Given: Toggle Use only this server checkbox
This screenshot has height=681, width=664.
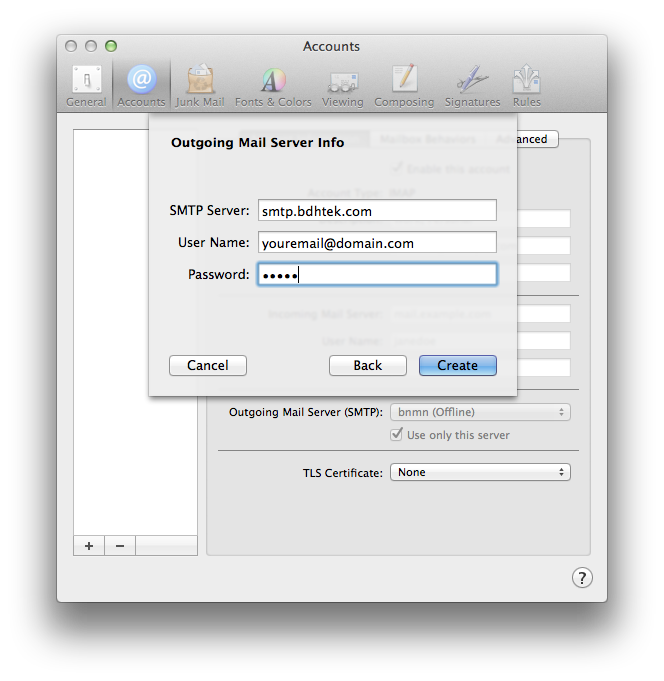Looking at the screenshot, I should pyautogui.click(x=396, y=434).
